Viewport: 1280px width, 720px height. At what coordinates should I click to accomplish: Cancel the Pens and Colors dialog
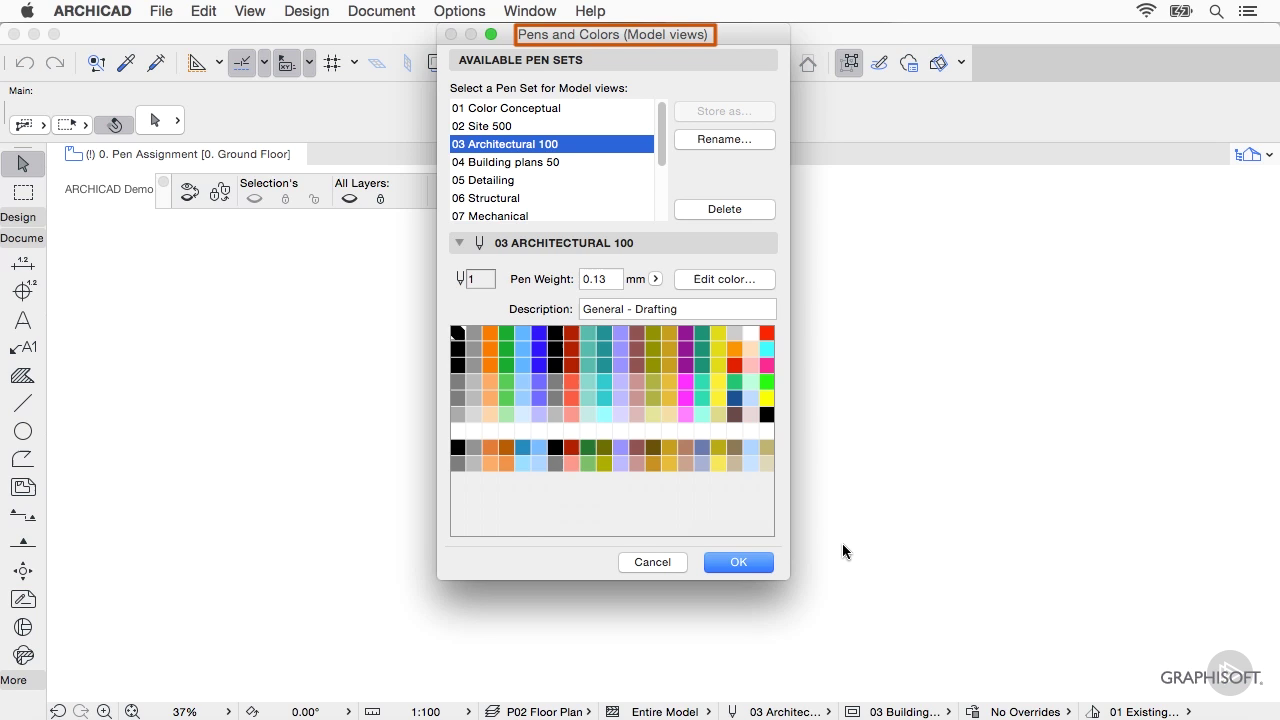[x=652, y=562]
